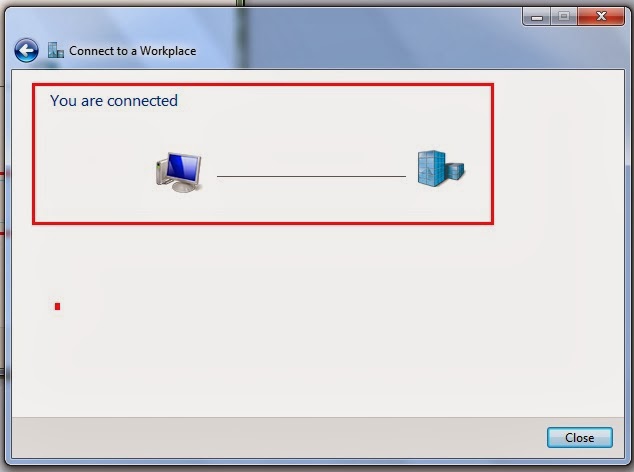The height and width of the screenshot is (472, 634).
Task: Click the small red square marker
Action: coord(57,307)
